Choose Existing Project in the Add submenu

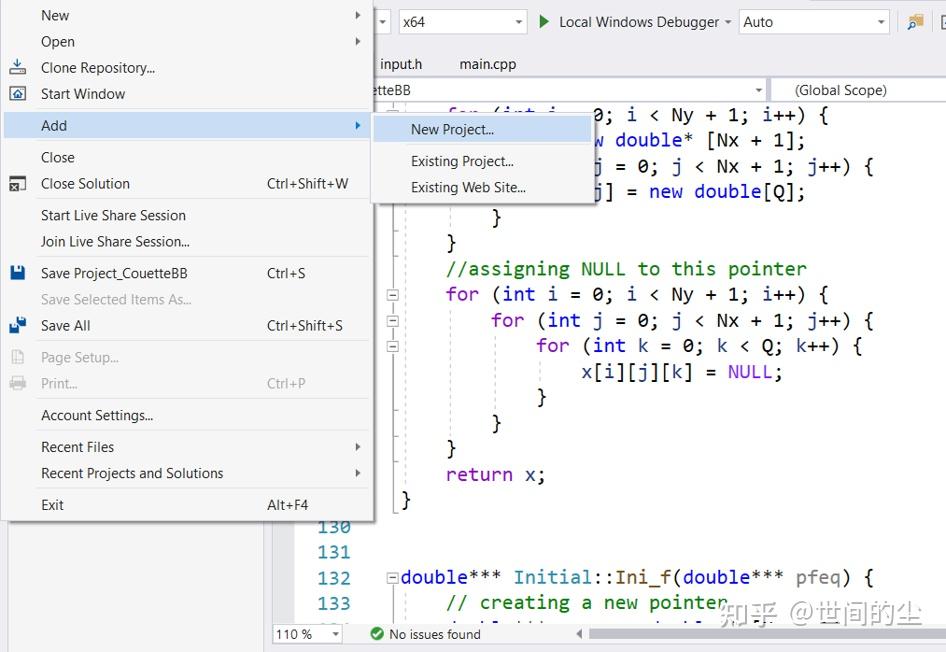pos(460,161)
